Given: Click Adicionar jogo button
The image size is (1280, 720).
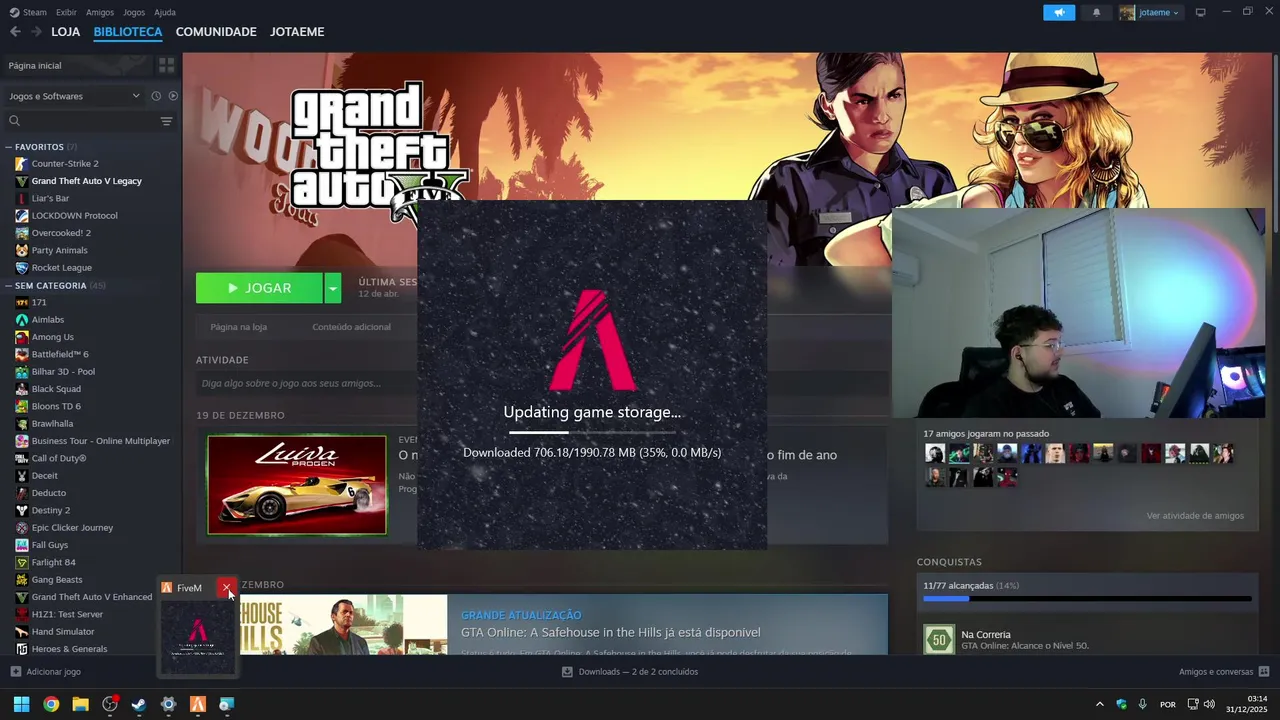Looking at the screenshot, I should click(45, 672).
